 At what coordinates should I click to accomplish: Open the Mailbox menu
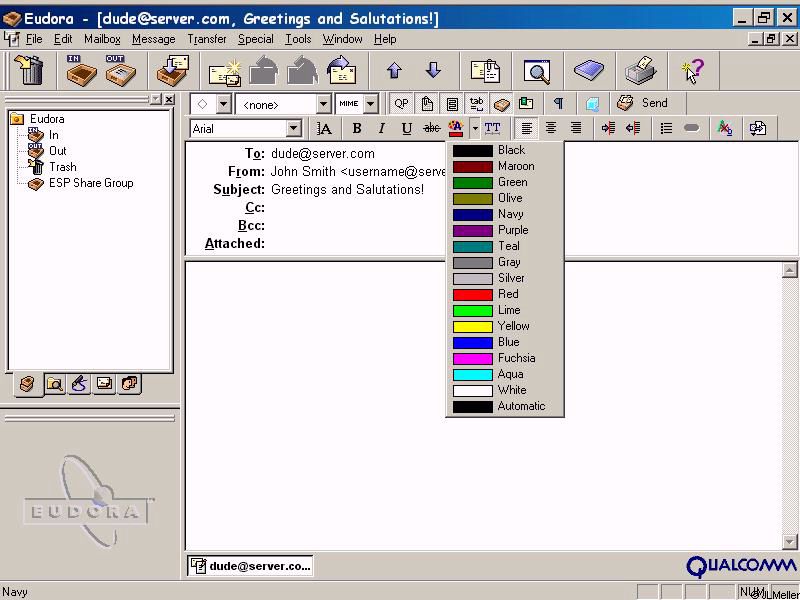pyautogui.click(x=102, y=39)
